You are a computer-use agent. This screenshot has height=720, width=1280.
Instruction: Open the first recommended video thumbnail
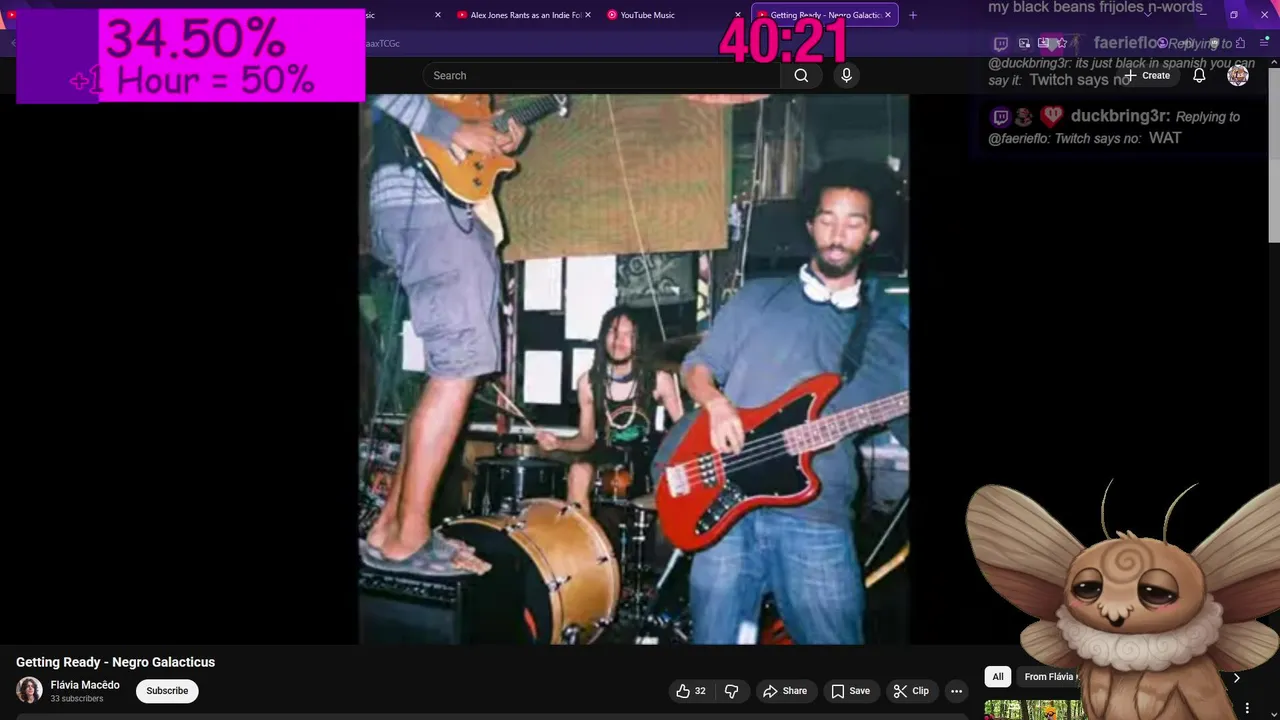point(1035,710)
